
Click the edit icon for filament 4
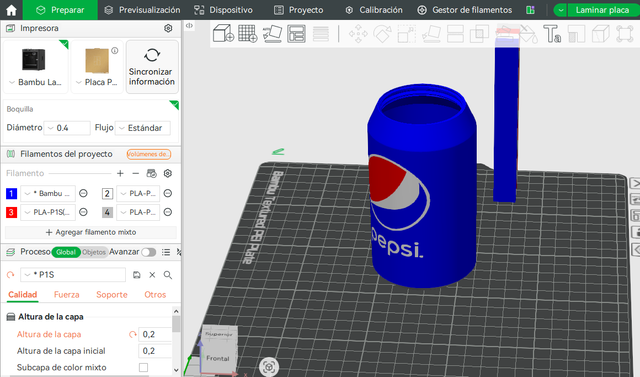coord(167,212)
